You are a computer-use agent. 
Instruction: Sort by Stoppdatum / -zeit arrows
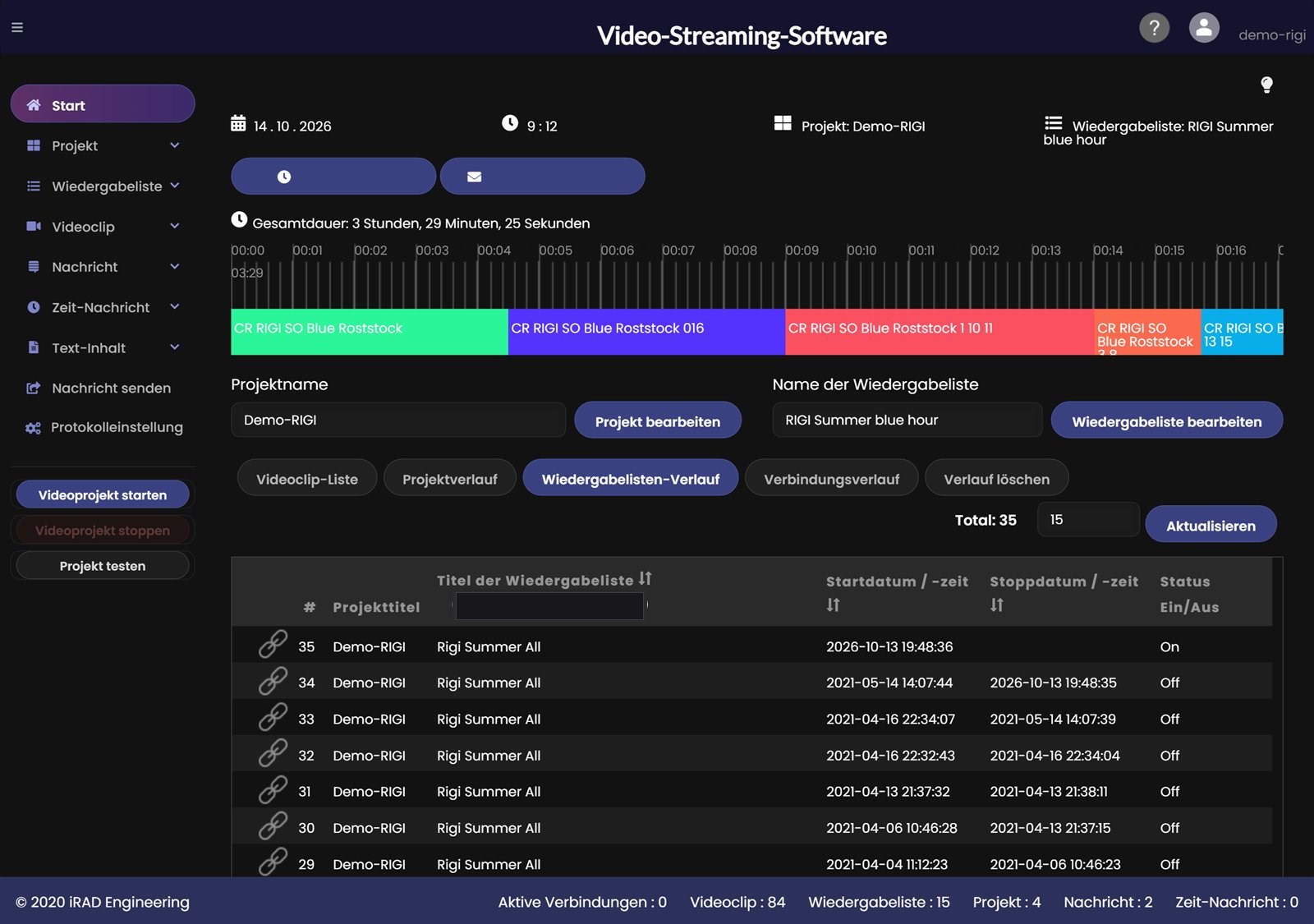[996, 605]
